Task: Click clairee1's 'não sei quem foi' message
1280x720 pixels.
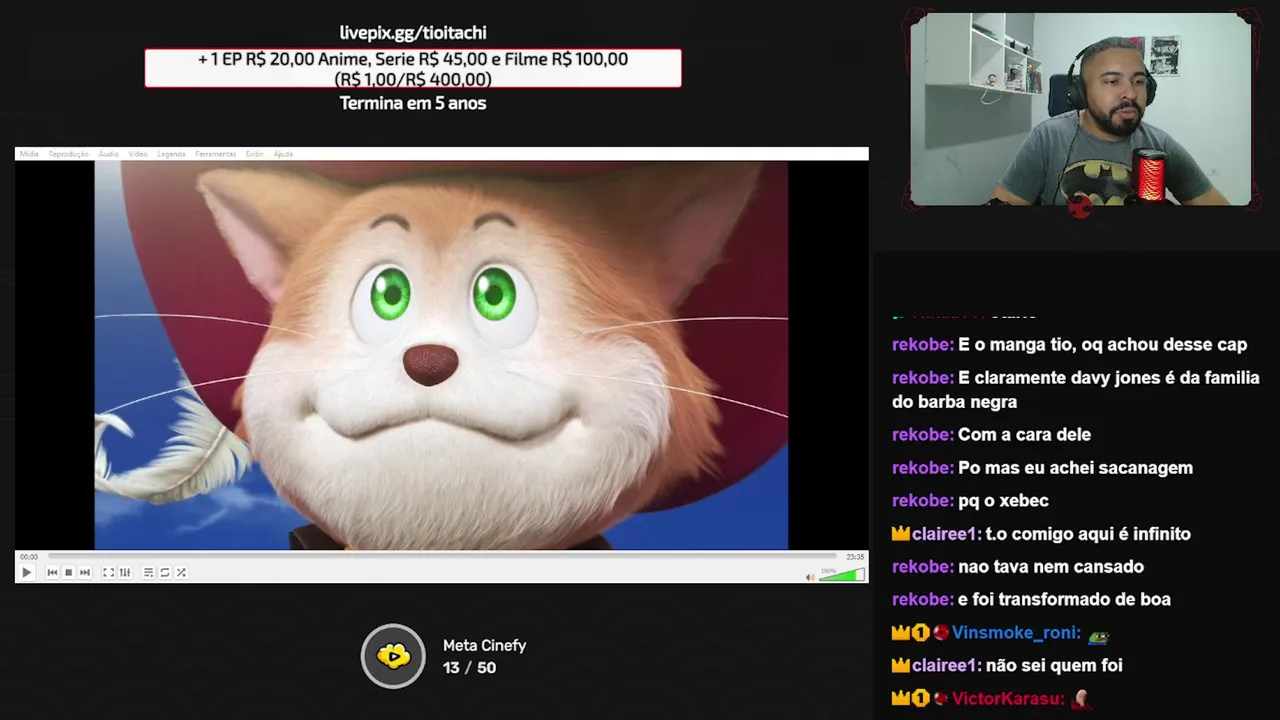Action: pyautogui.click(x=1007, y=666)
